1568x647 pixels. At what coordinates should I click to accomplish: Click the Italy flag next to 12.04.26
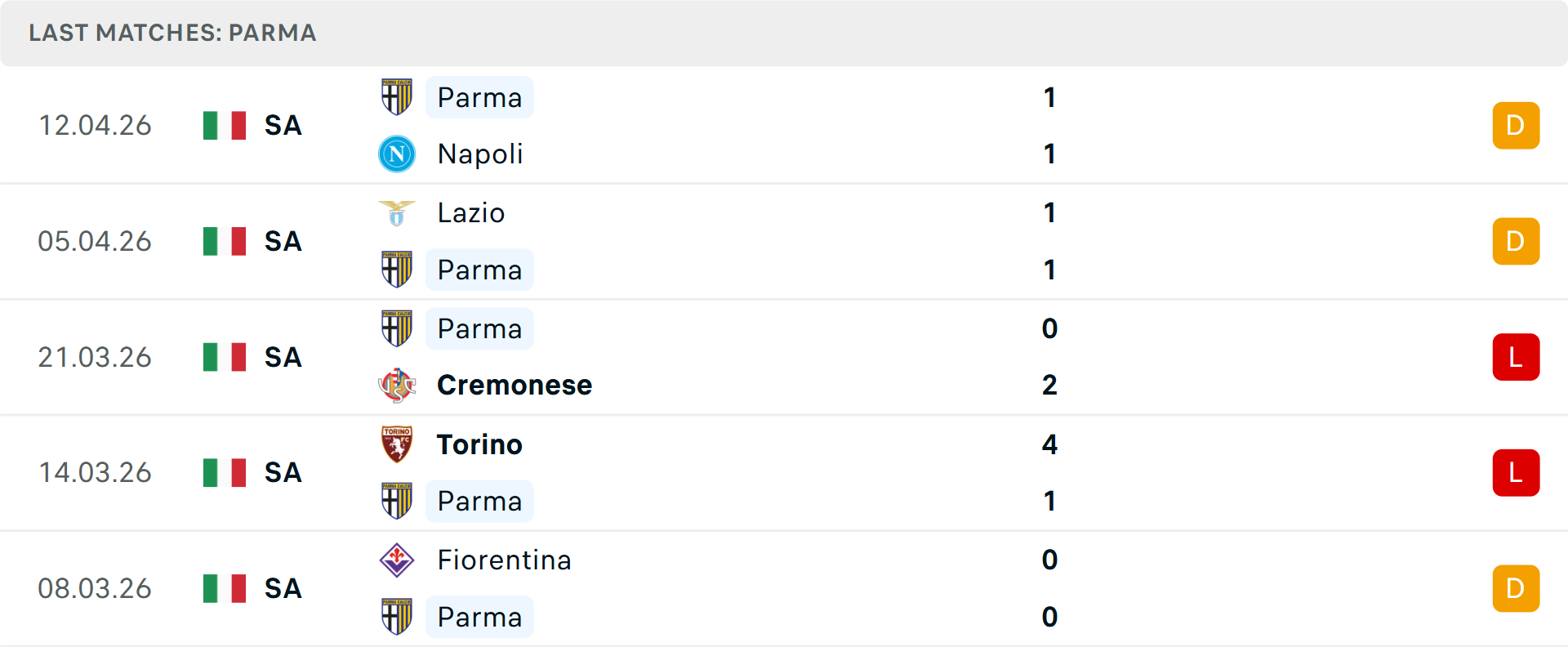click(x=224, y=126)
